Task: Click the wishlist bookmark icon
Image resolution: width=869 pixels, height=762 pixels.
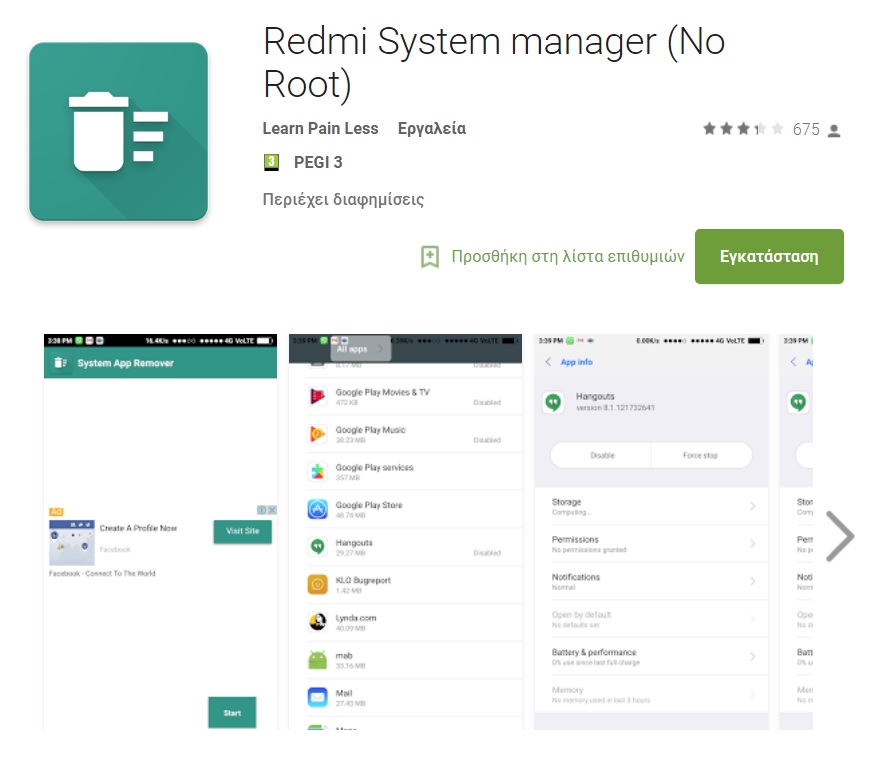Action: coord(430,256)
